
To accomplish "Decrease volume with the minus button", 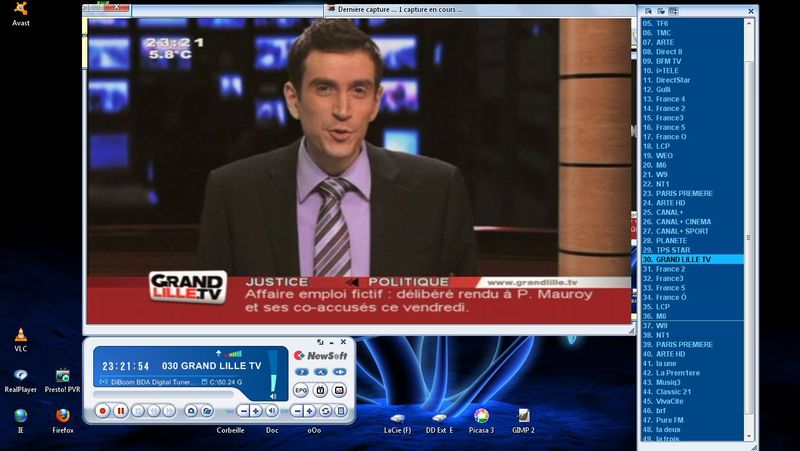I will (244, 411).
